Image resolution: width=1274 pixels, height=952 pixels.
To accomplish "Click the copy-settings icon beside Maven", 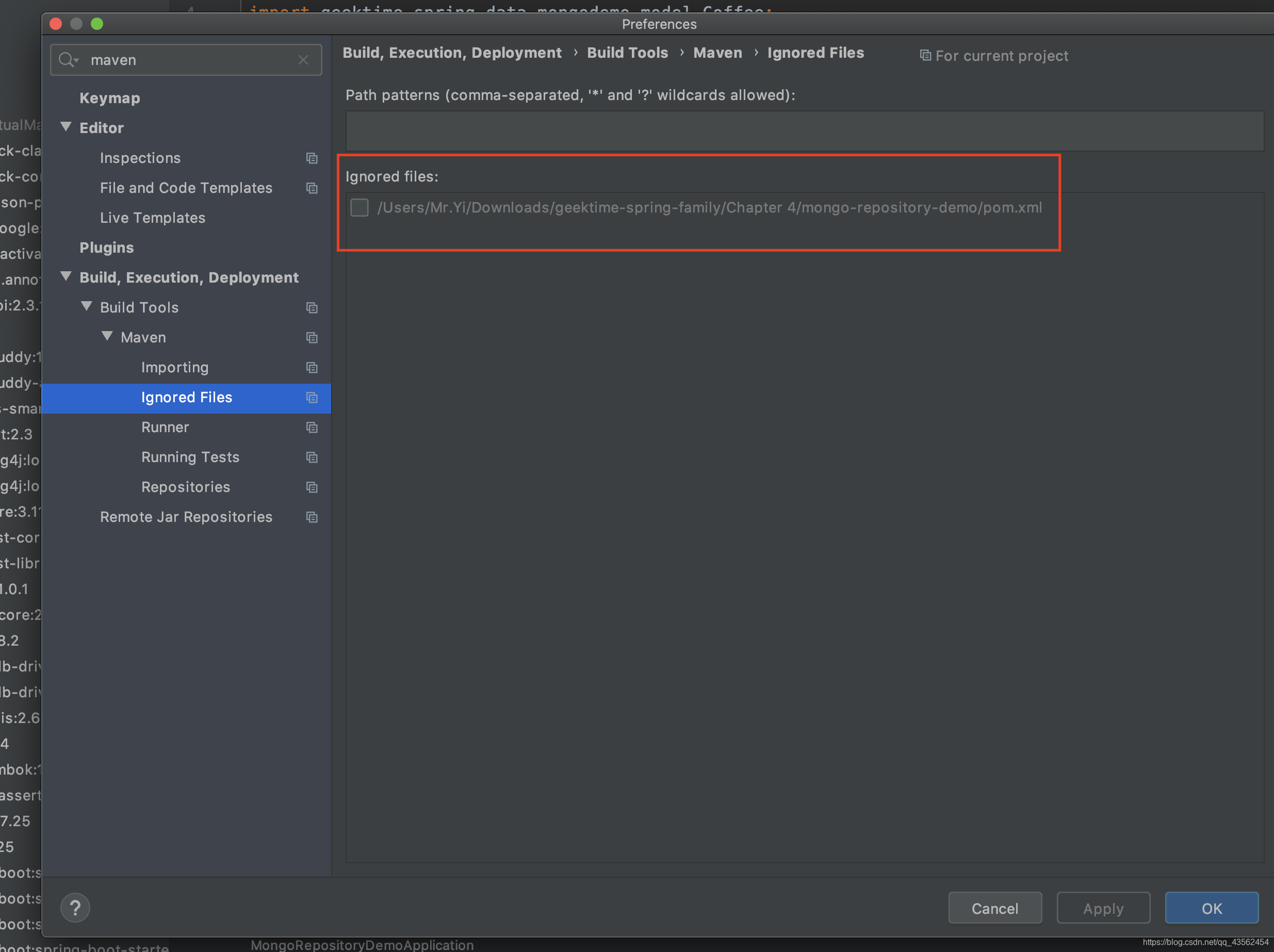I will click(x=312, y=338).
